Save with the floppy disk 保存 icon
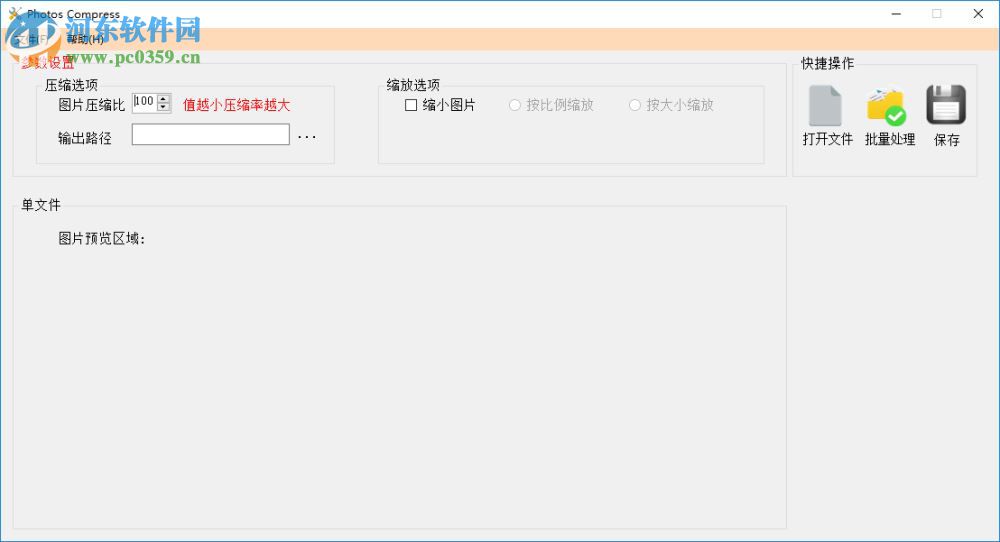 (x=946, y=105)
